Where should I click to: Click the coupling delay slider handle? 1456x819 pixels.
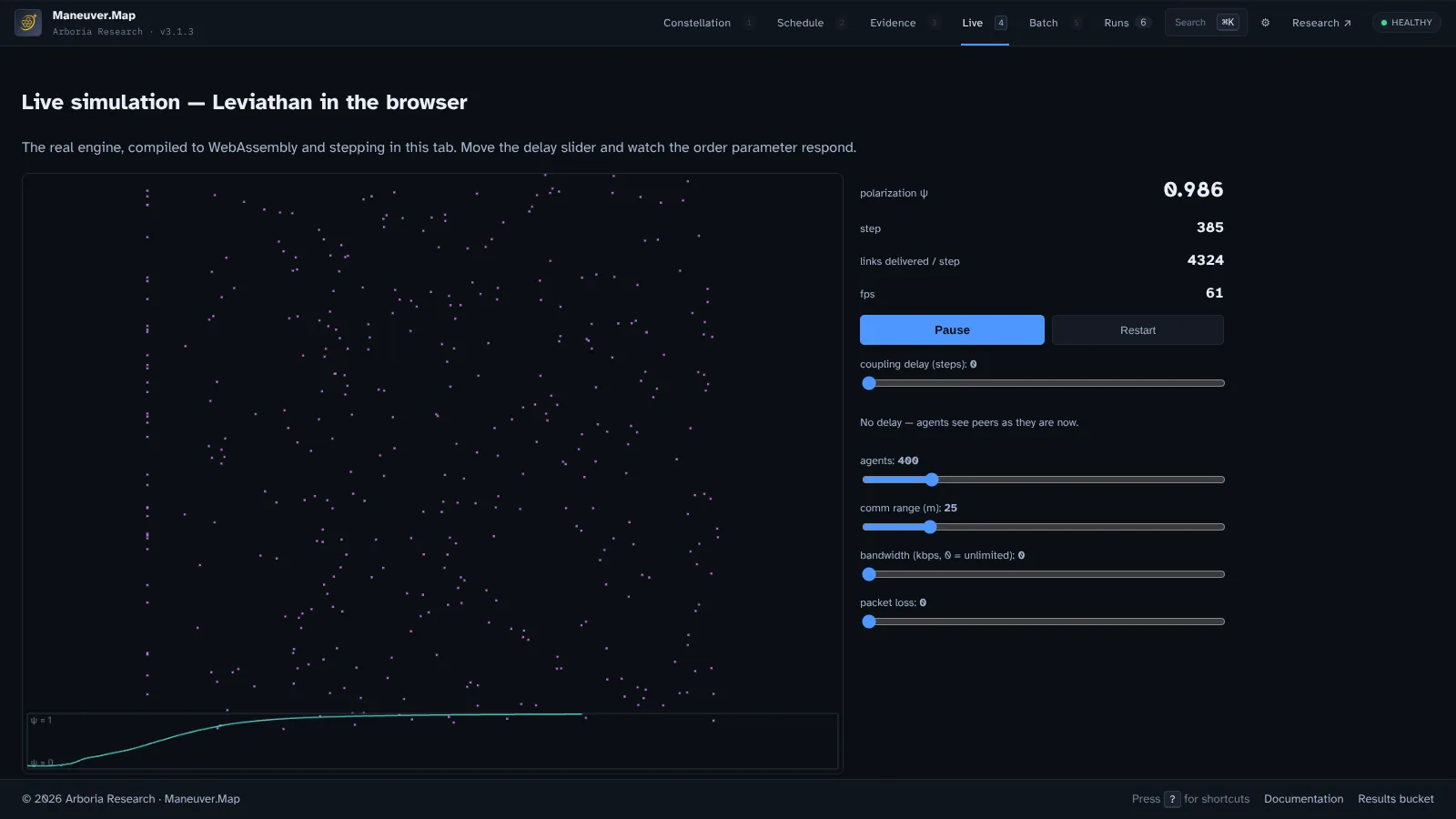869,383
